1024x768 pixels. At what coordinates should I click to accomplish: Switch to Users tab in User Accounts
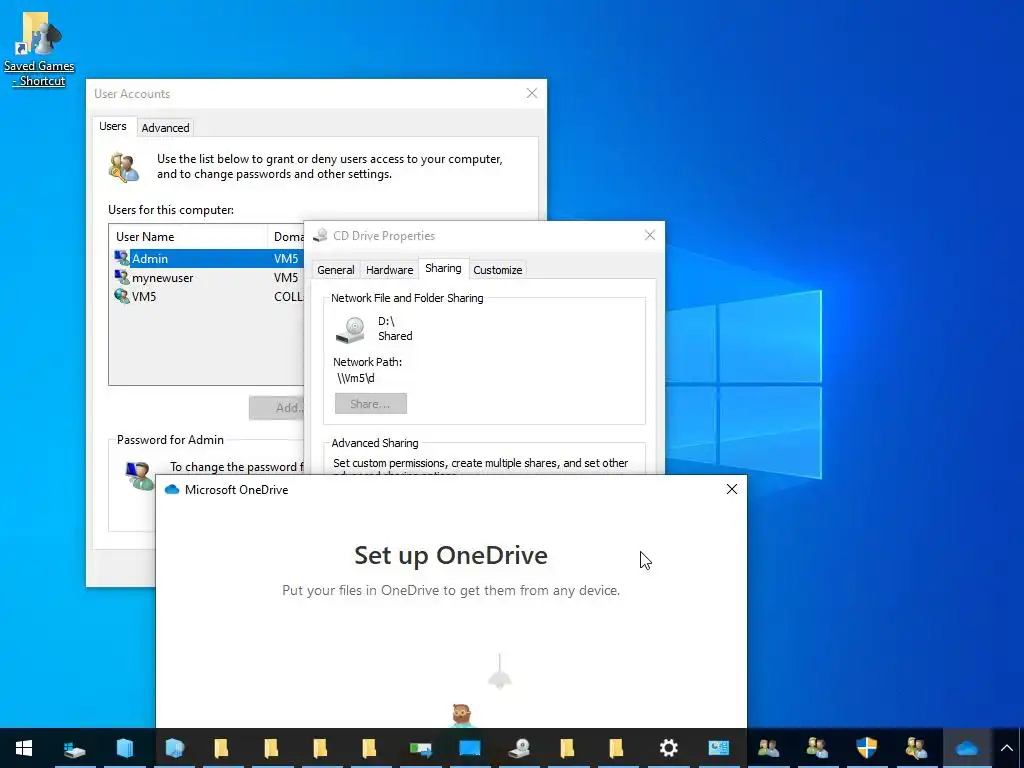pyautogui.click(x=113, y=126)
